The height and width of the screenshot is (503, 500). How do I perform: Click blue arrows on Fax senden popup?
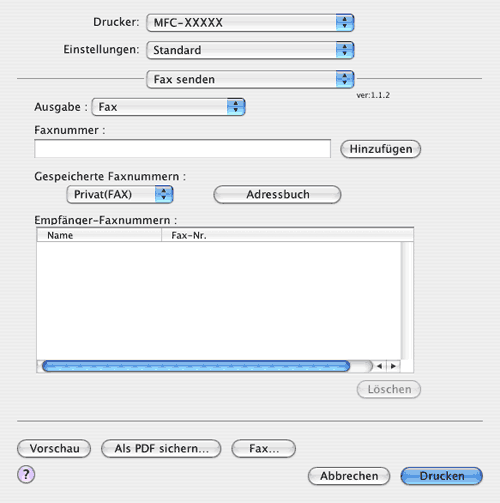point(345,79)
